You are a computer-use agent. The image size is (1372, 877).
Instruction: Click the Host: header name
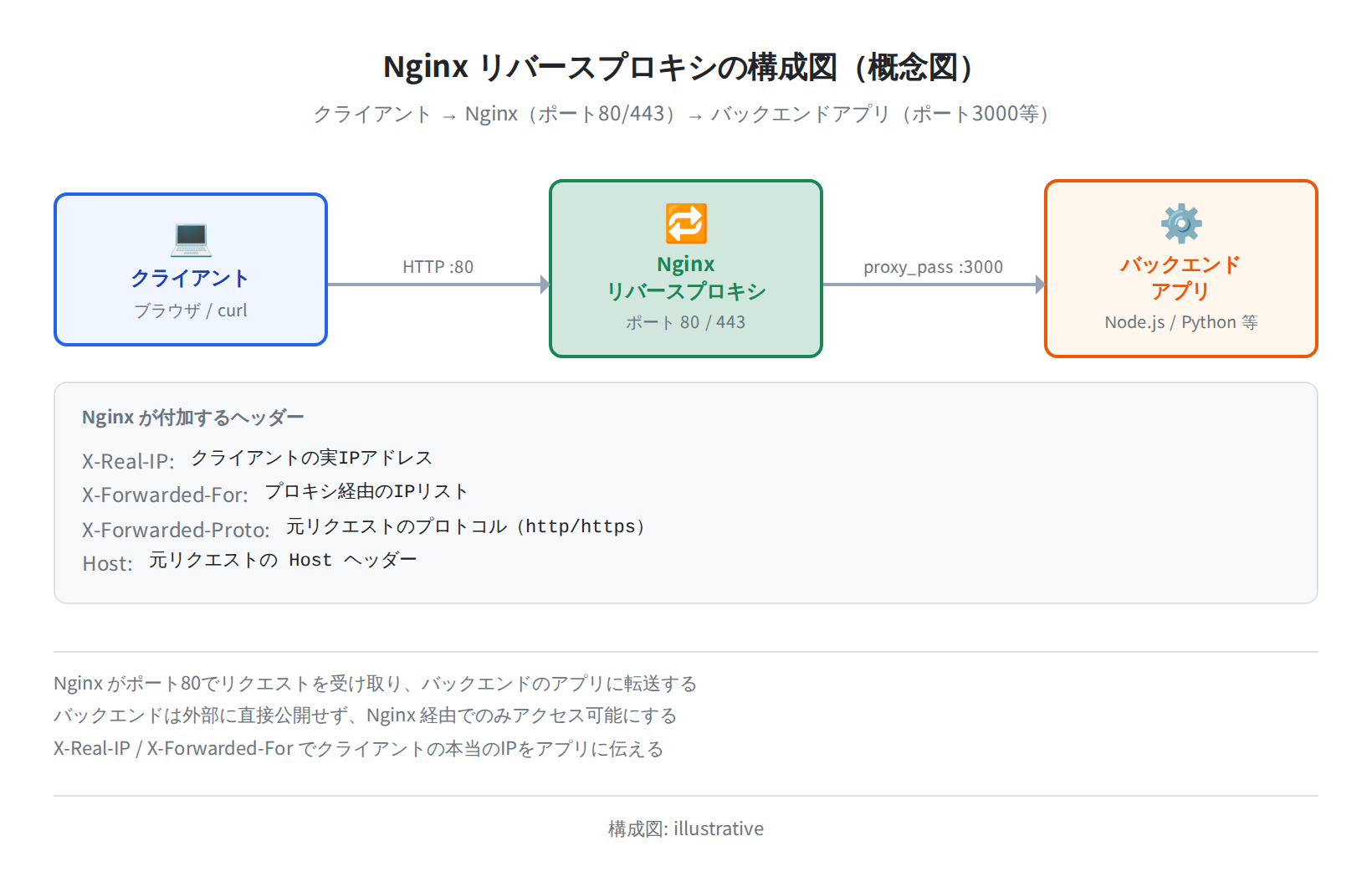[108, 563]
